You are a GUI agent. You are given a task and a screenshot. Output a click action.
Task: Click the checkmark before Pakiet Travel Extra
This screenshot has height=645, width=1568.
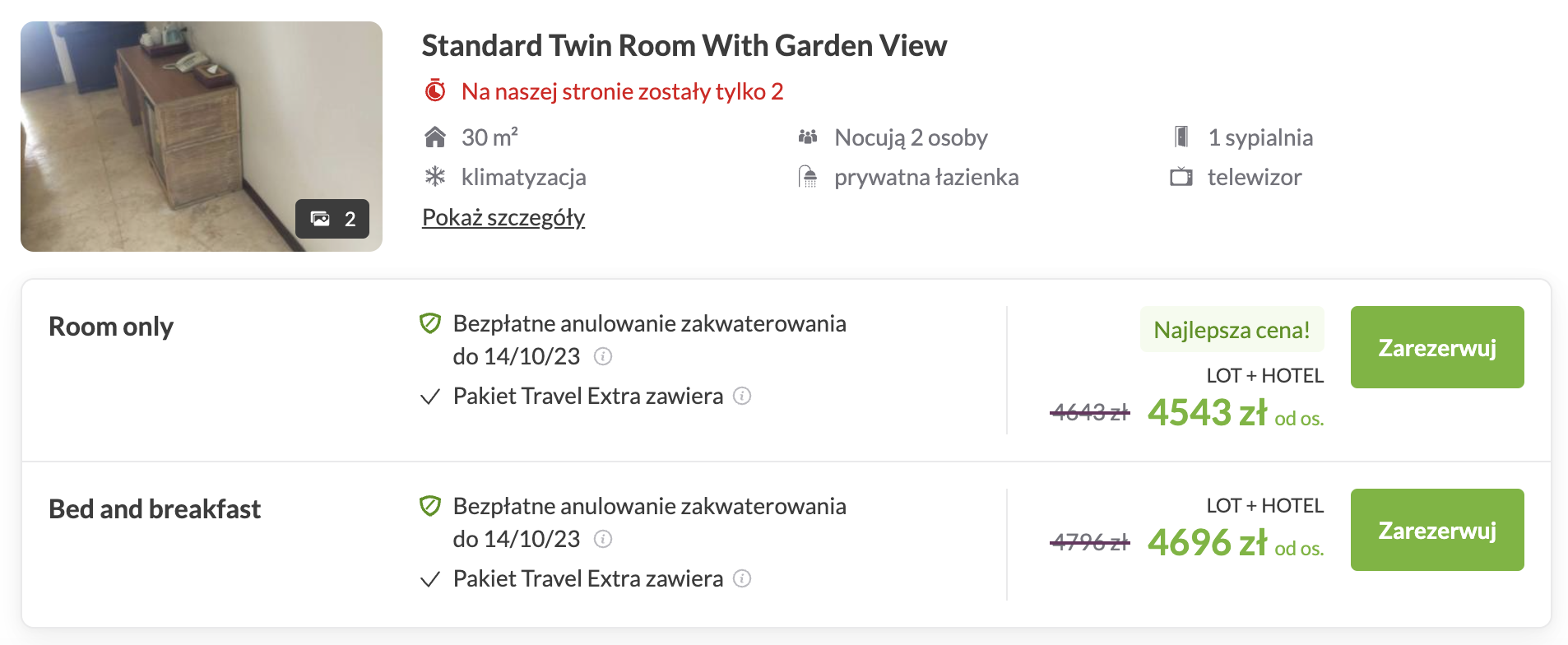[x=429, y=397]
